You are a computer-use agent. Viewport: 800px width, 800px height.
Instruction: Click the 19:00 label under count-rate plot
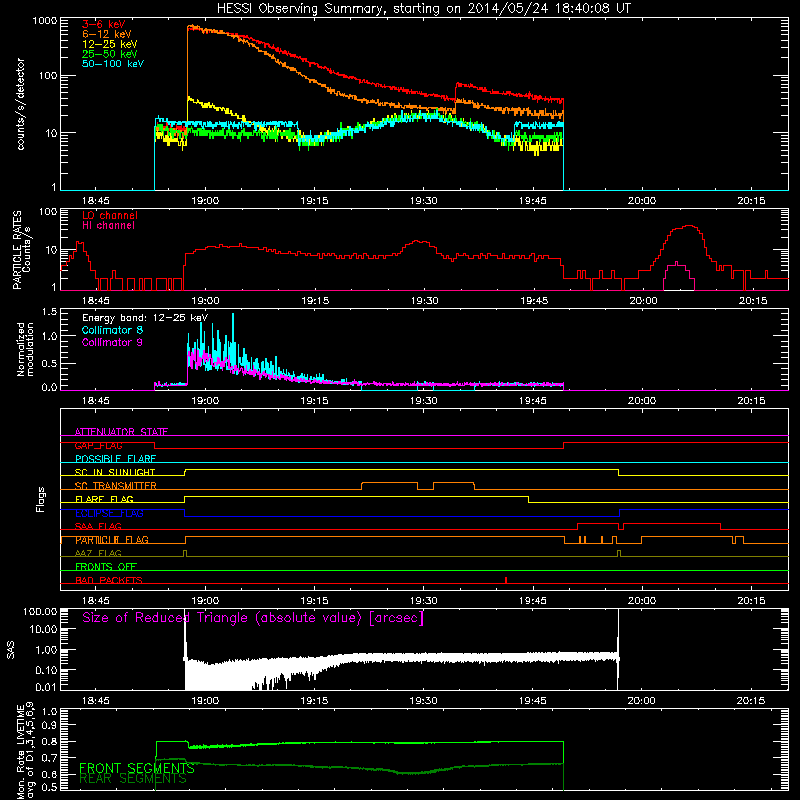[x=205, y=201]
